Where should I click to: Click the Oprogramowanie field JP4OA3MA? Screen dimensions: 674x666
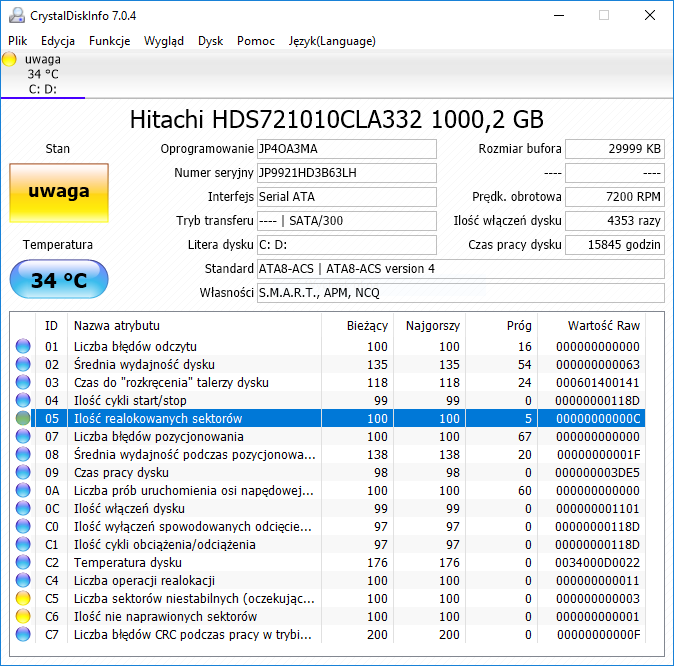346,149
